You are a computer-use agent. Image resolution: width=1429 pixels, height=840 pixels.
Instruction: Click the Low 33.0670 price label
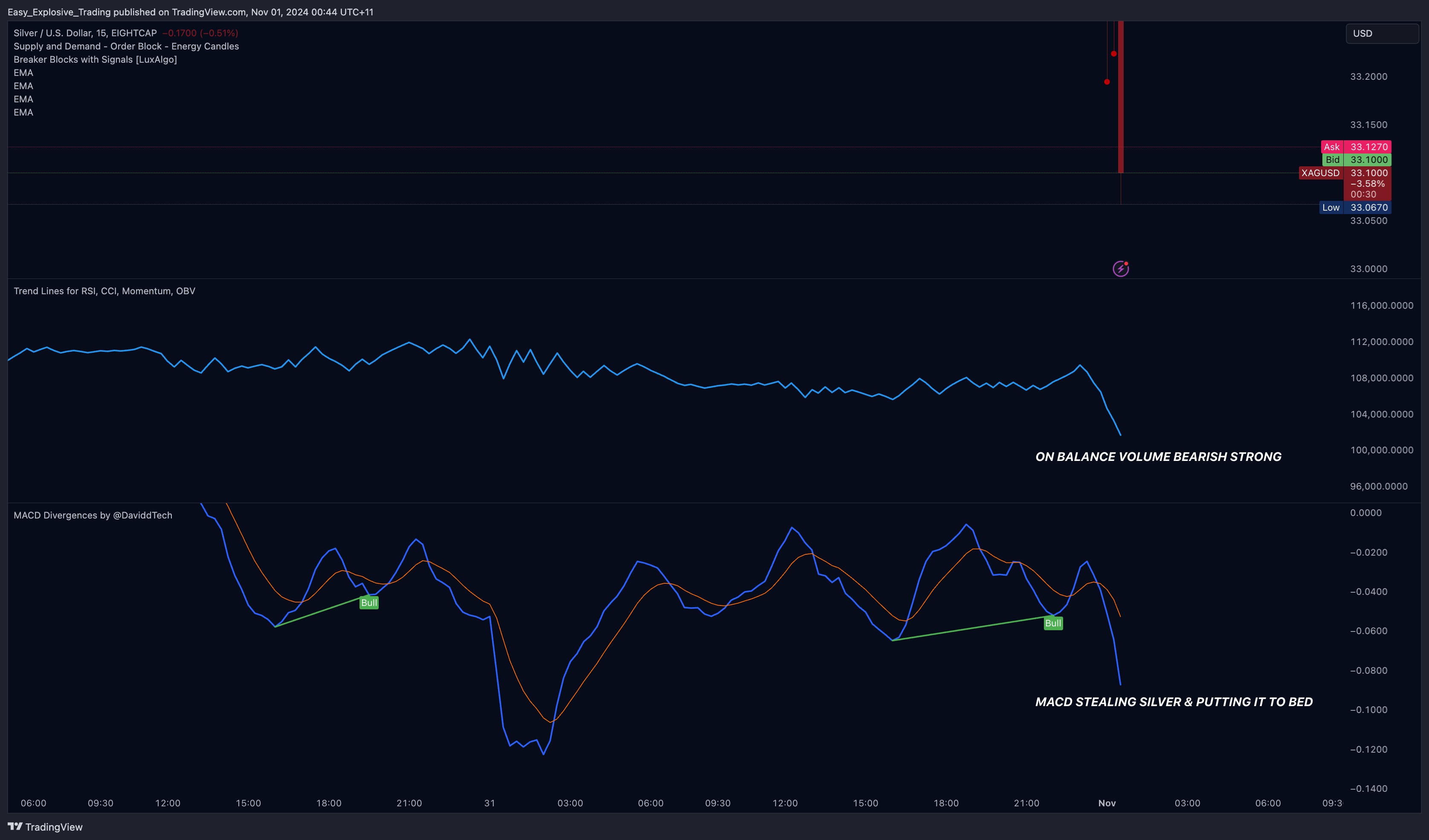(x=1355, y=208)
